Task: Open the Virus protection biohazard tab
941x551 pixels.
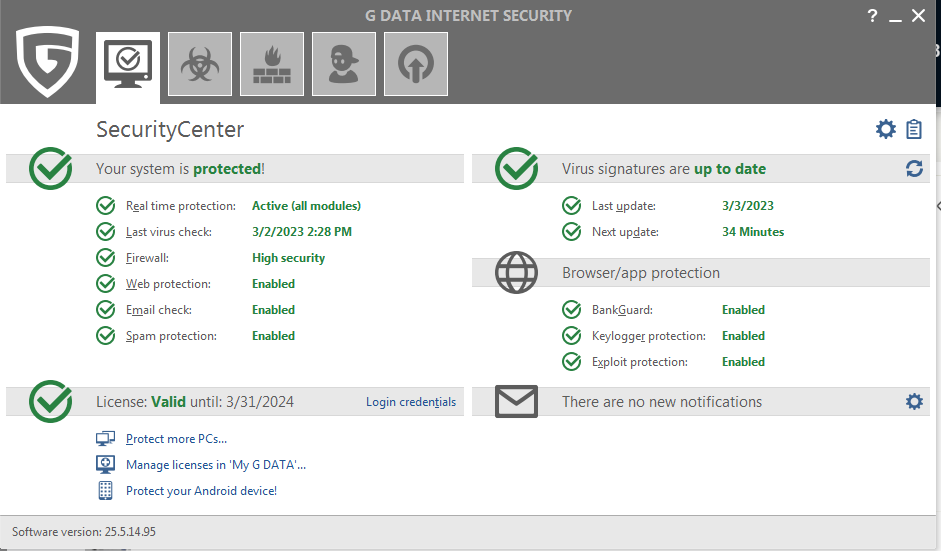Action: [x=200, y=65]
